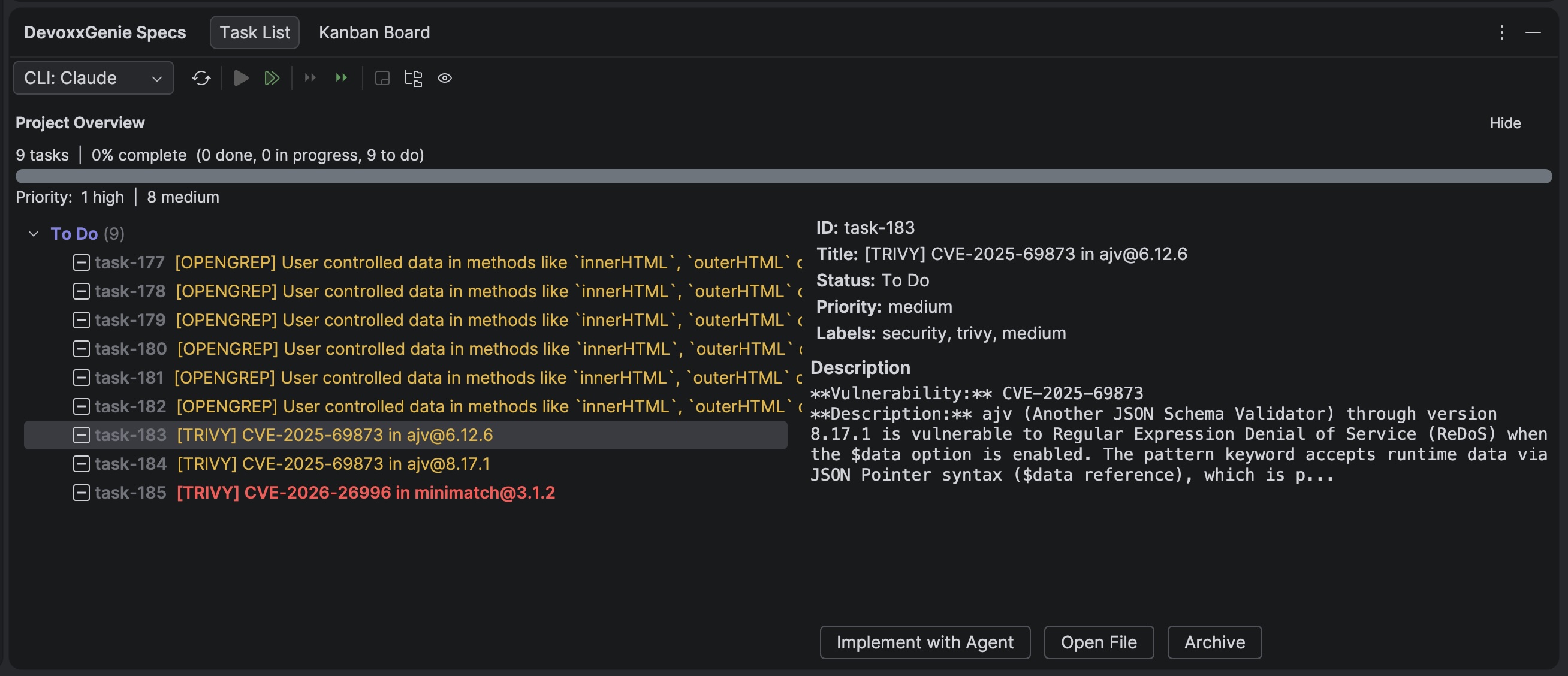Open the CLI: Claude dropdown

[94, 78]
